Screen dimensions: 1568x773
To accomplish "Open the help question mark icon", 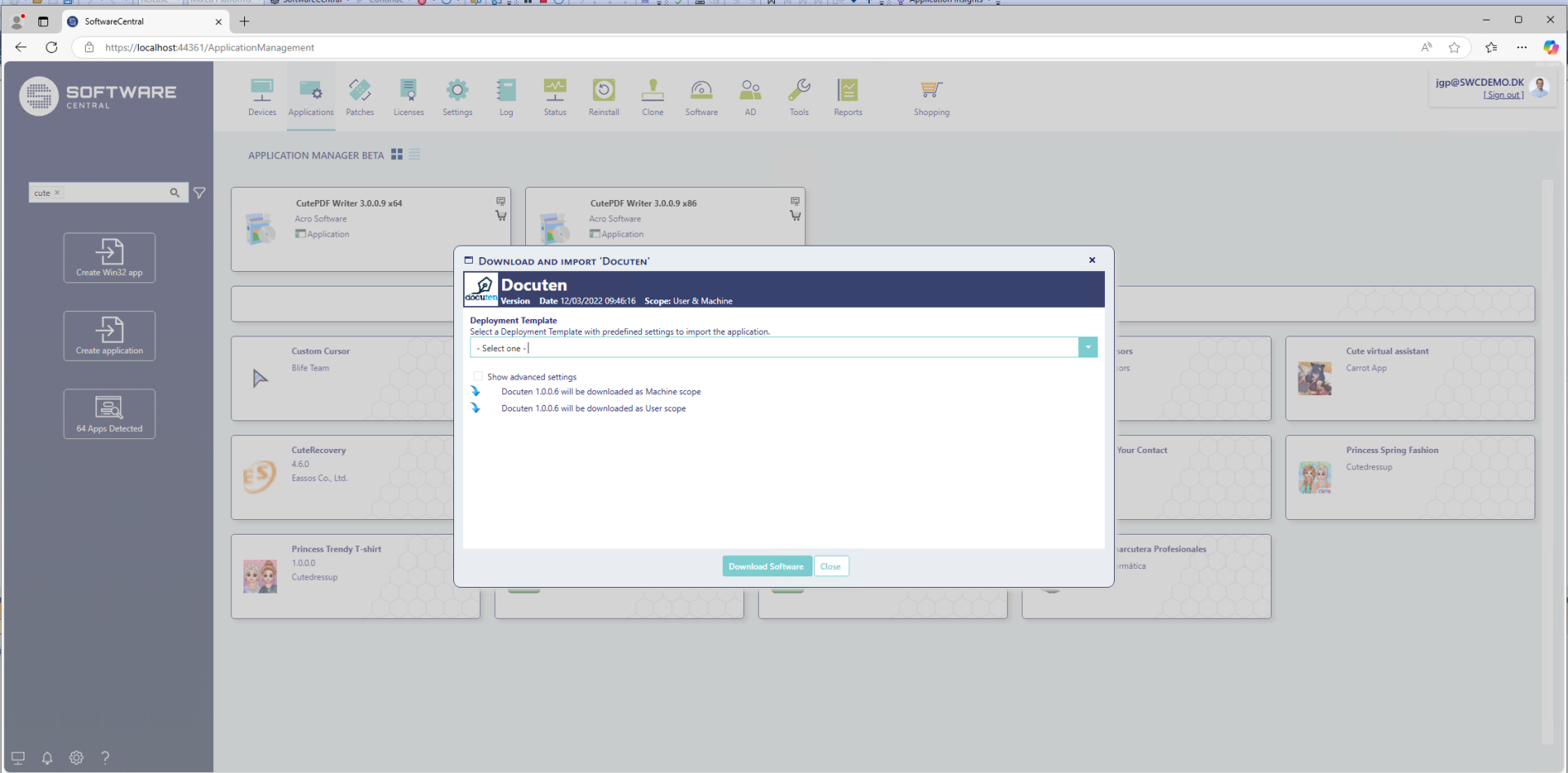I will pos(105,757).
